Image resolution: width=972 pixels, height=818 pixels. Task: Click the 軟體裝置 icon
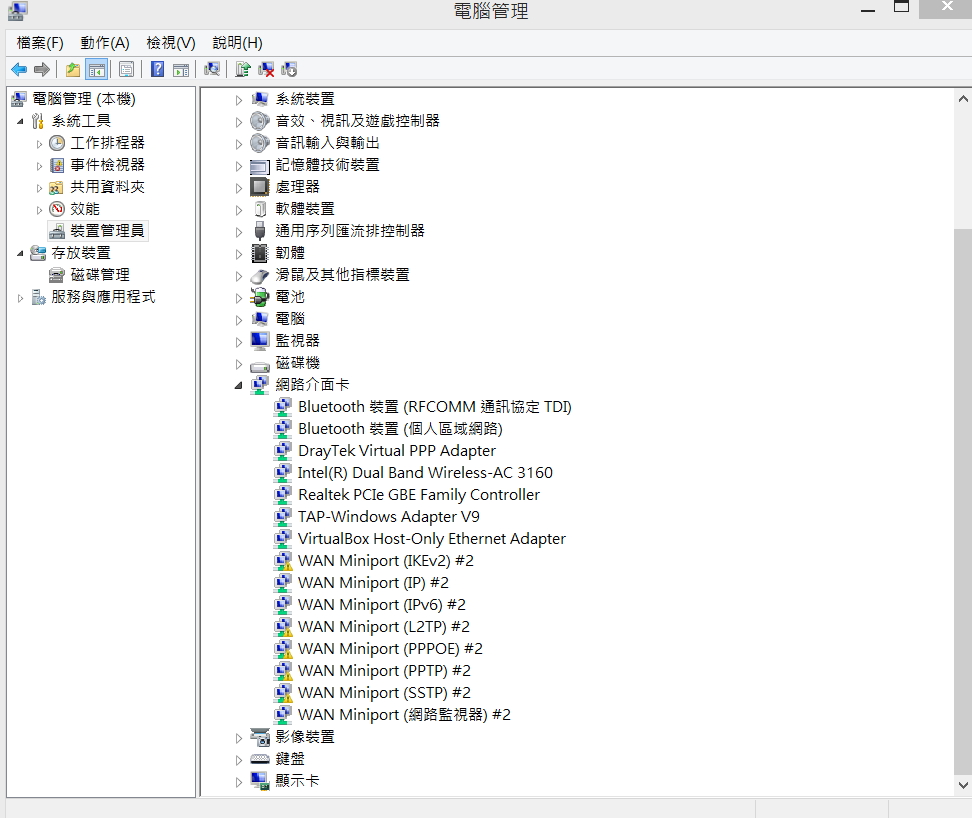260,209
